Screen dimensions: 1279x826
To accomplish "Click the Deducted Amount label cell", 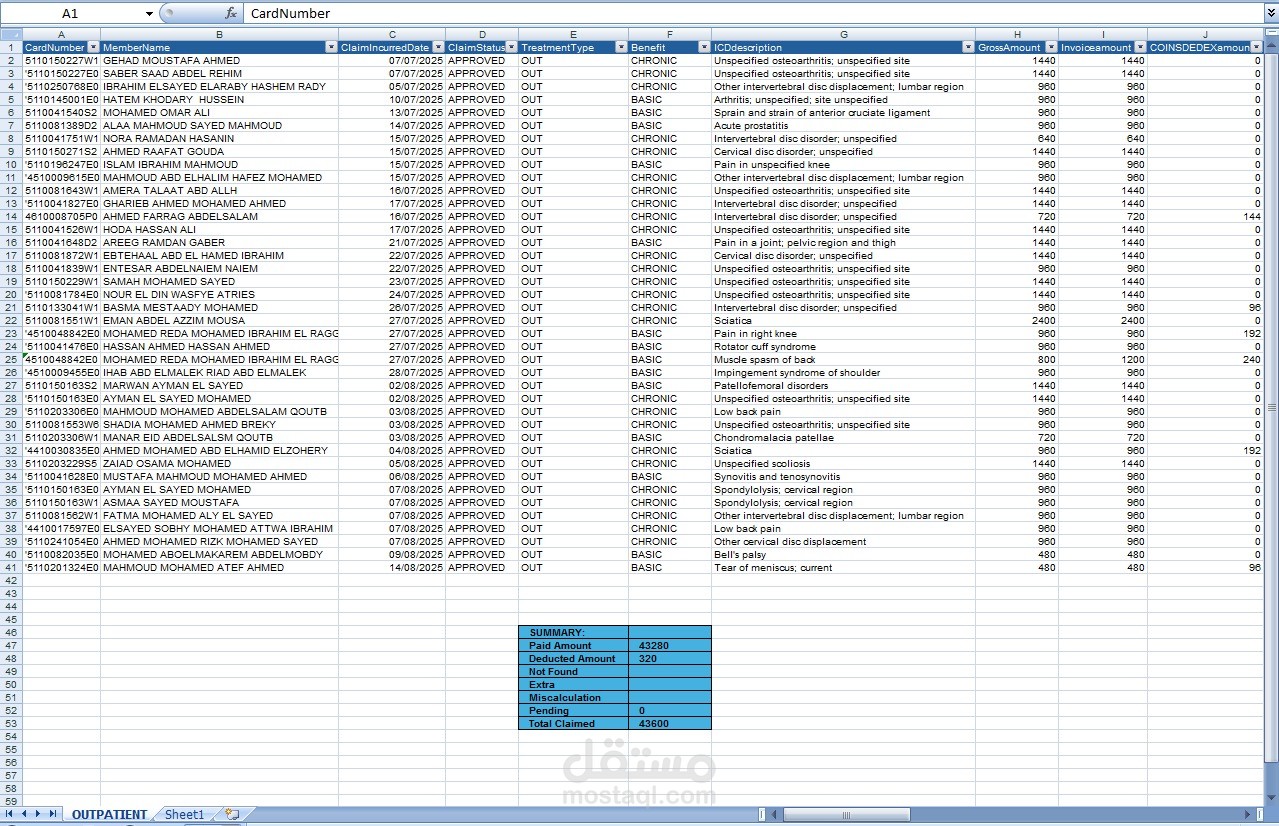I will 573,658.
